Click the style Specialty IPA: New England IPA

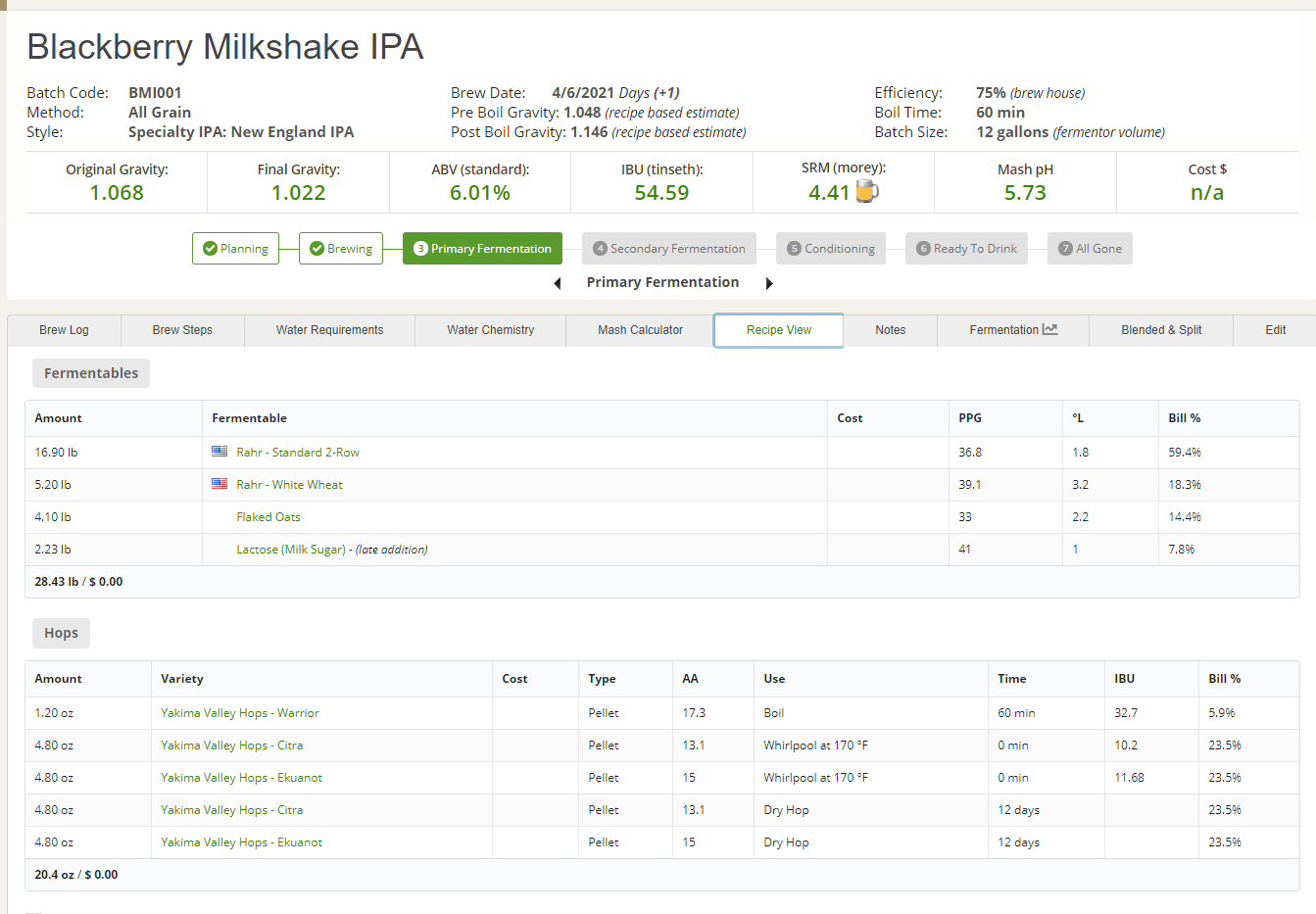tap(241, 132)
